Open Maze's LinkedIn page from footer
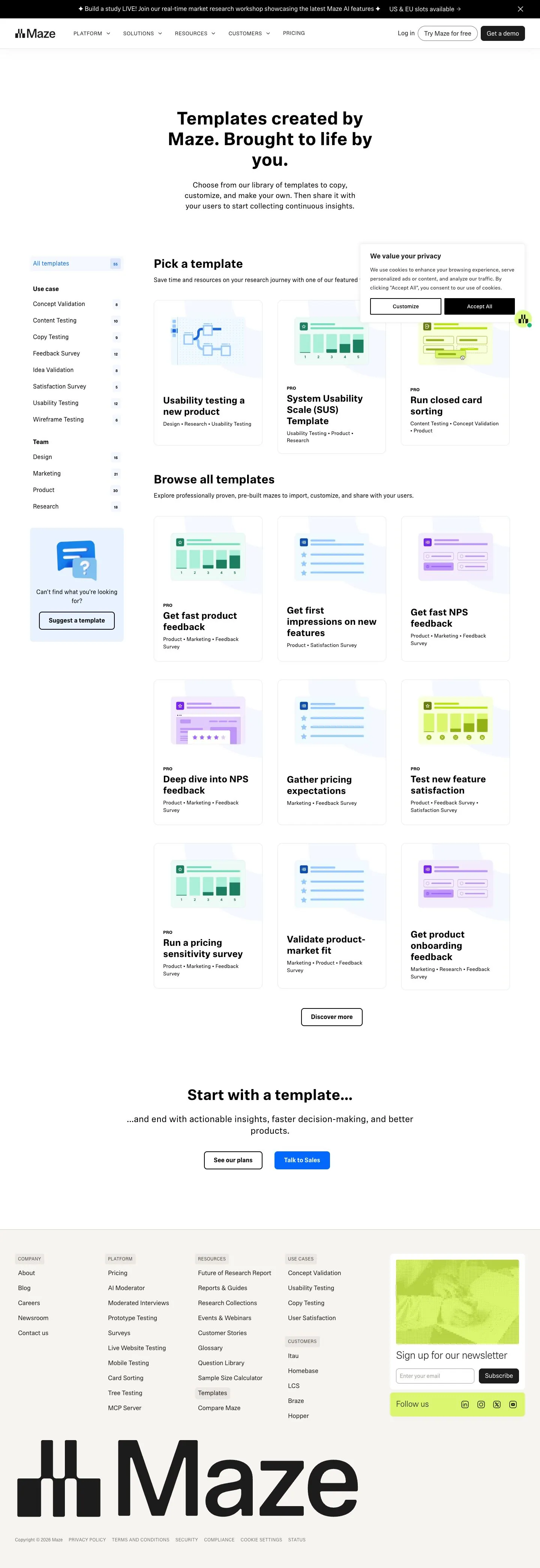540x1568 pixels. pos(465,1404)
